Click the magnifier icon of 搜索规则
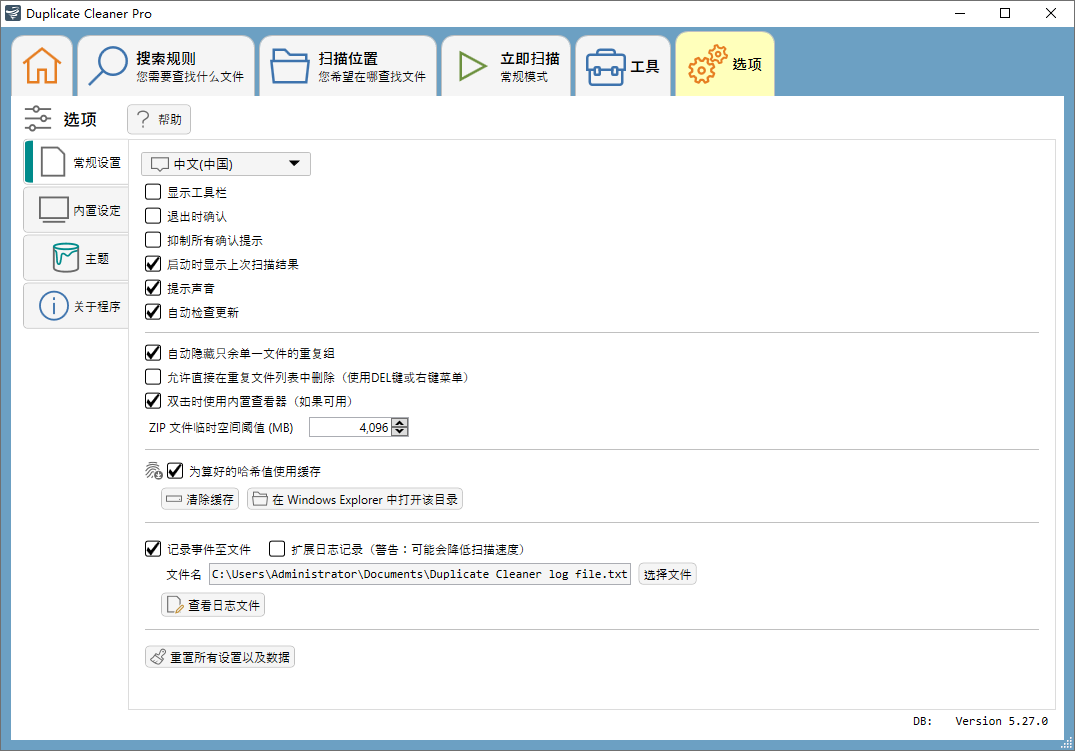1075x751 pixels. (108, 66)
